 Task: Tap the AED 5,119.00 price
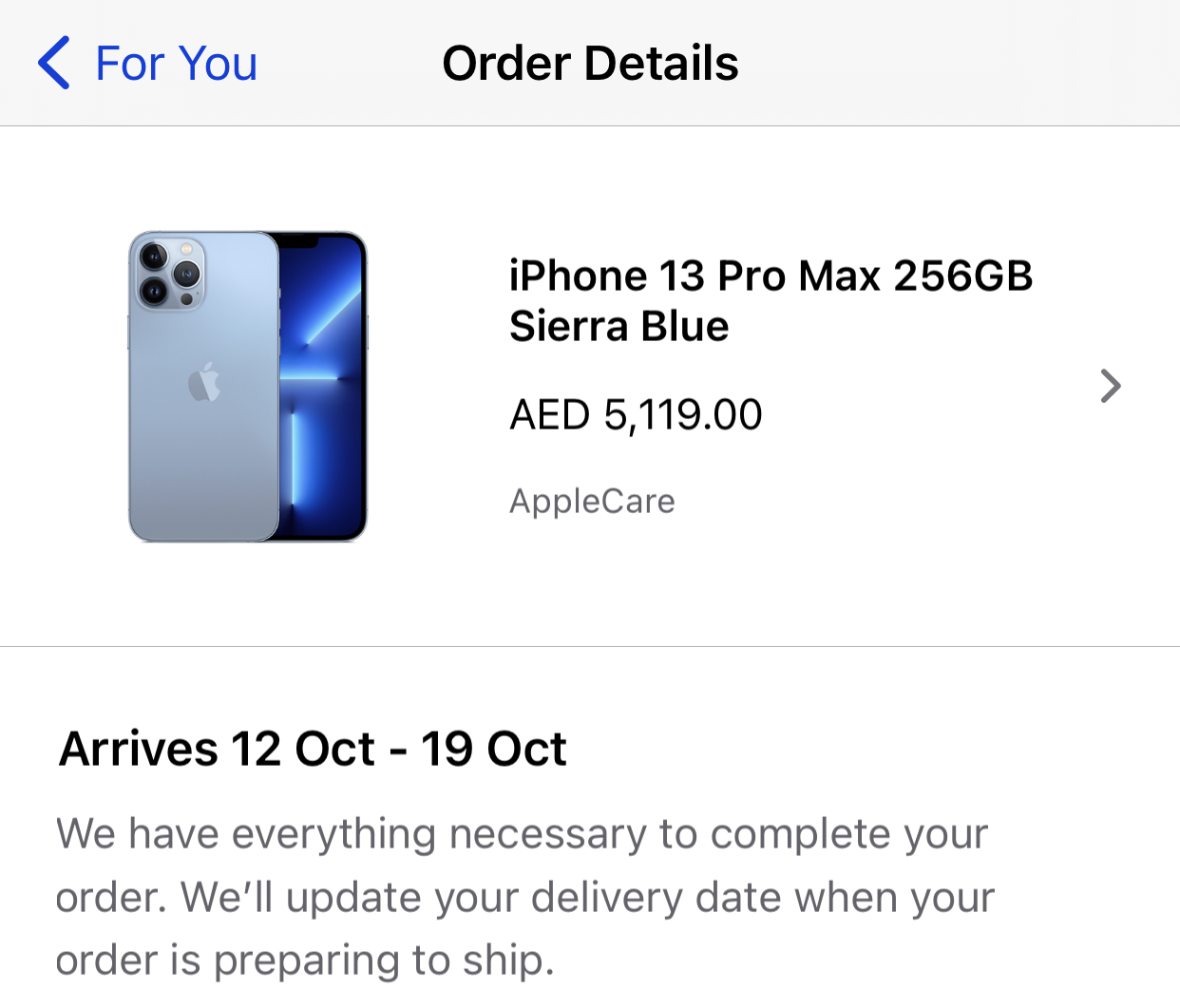(636, 415)
